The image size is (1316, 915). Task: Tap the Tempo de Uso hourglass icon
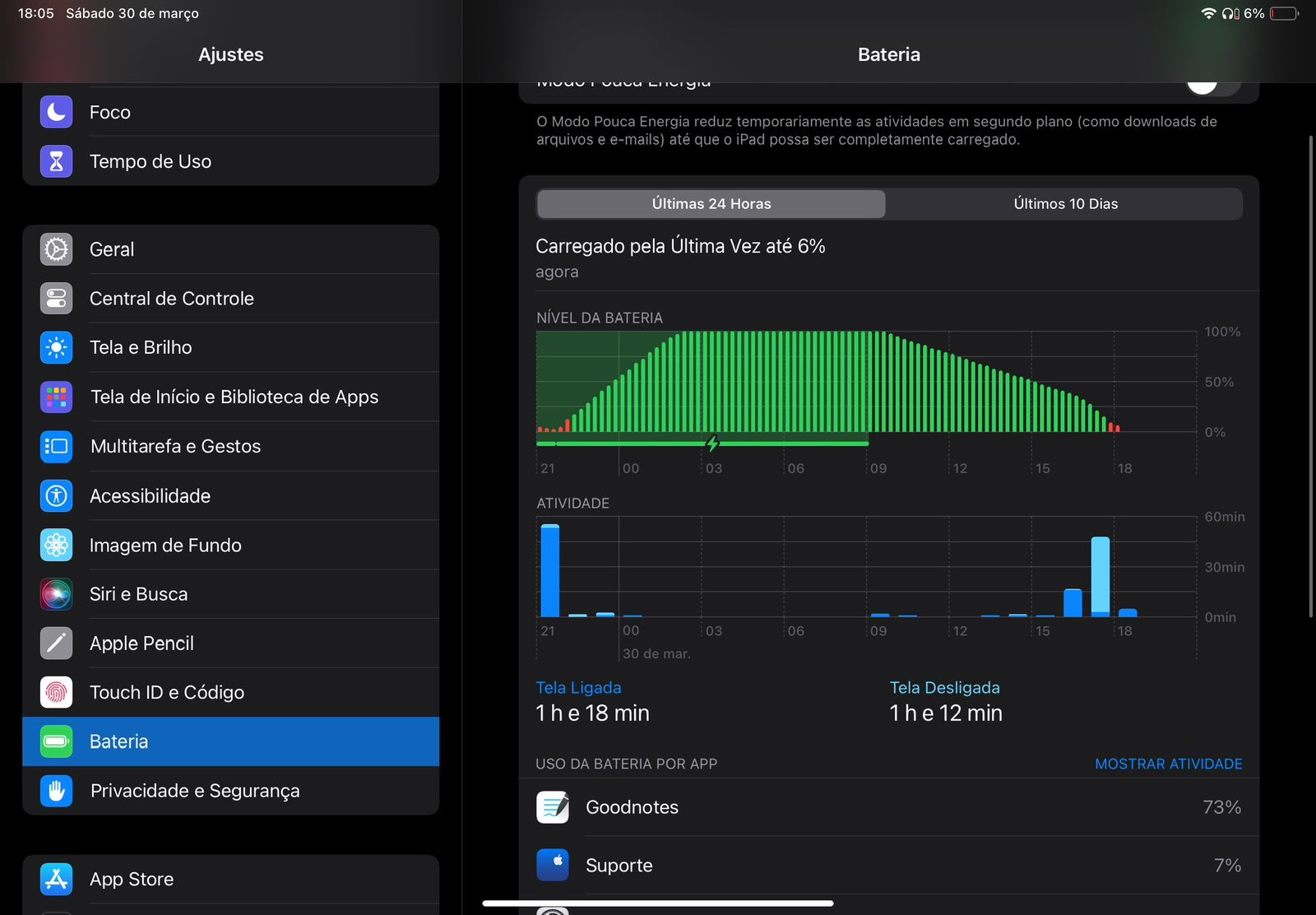pyautogui.click(x=56, y=161)
